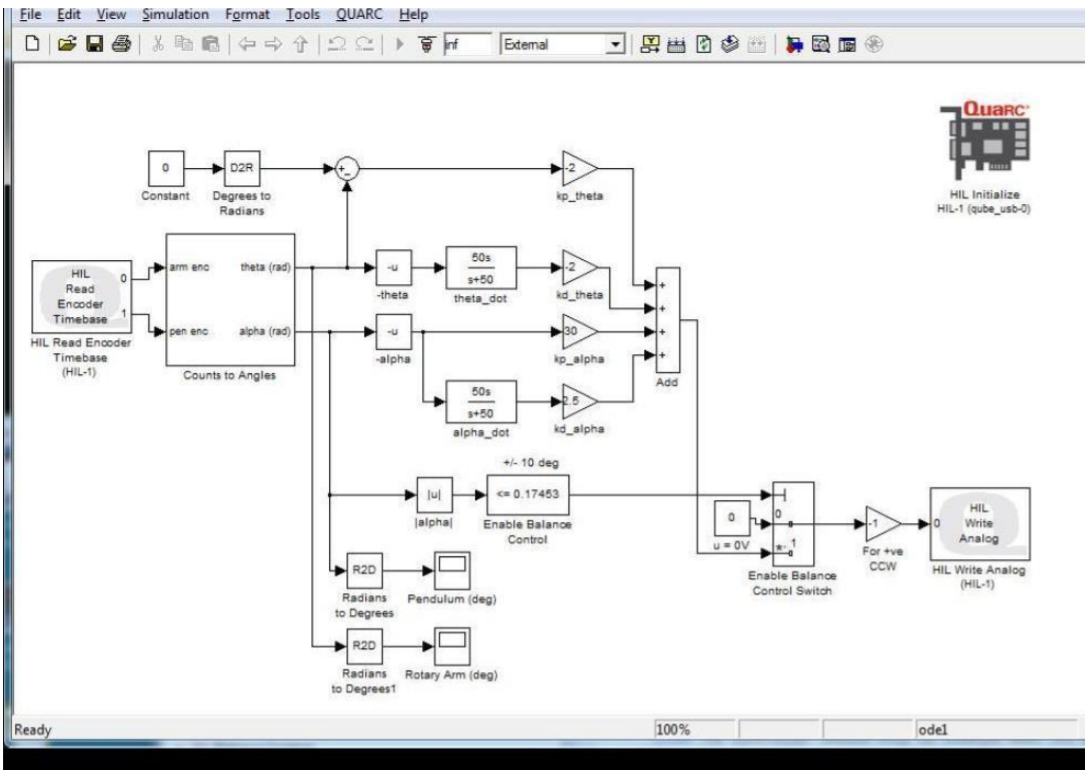Select the -theta negation block
Image resolution: width=1085 pixels, height=770 pixels.
coord(393,268)
